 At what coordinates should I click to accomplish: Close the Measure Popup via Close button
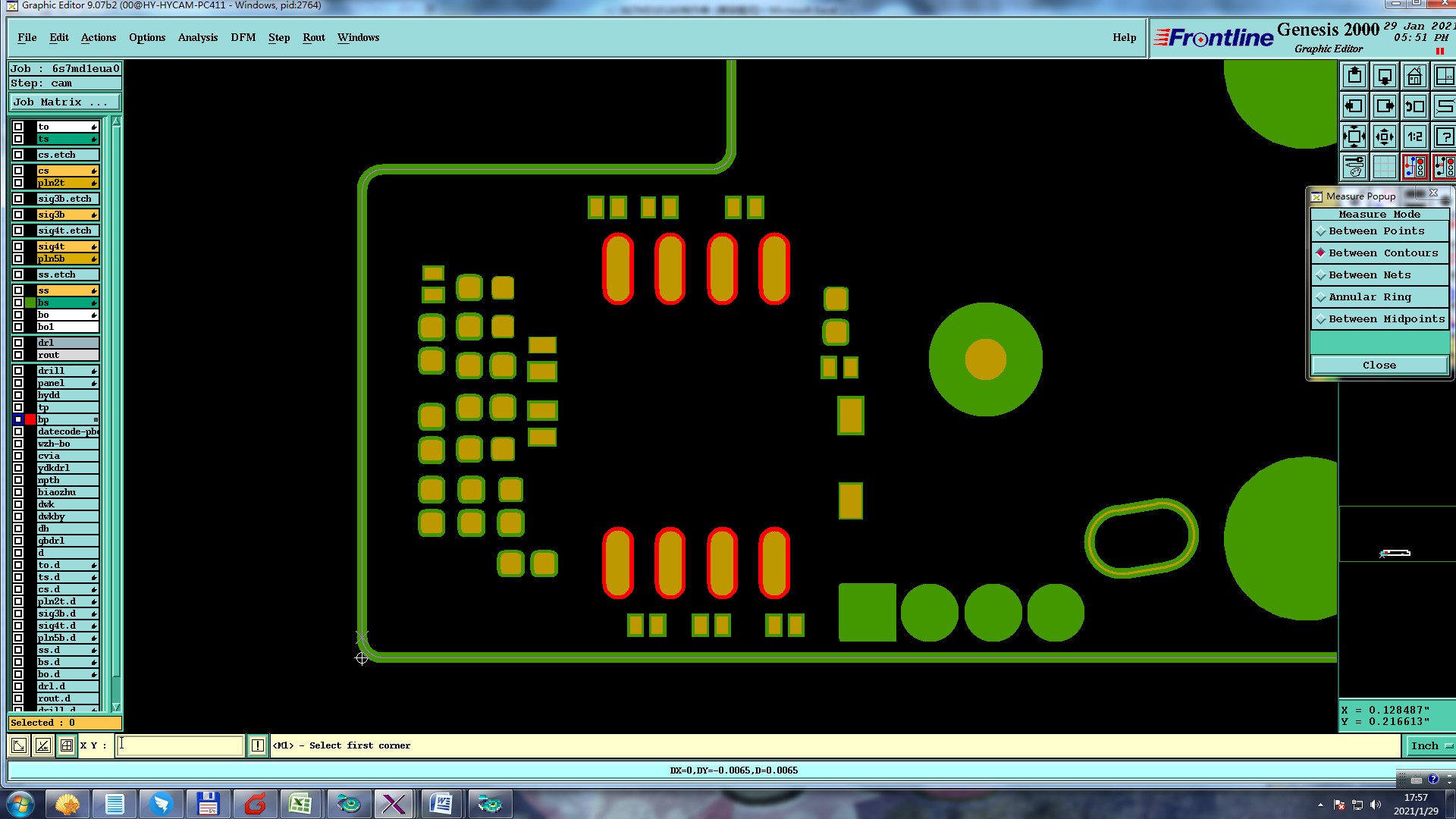coord(1379,366)
